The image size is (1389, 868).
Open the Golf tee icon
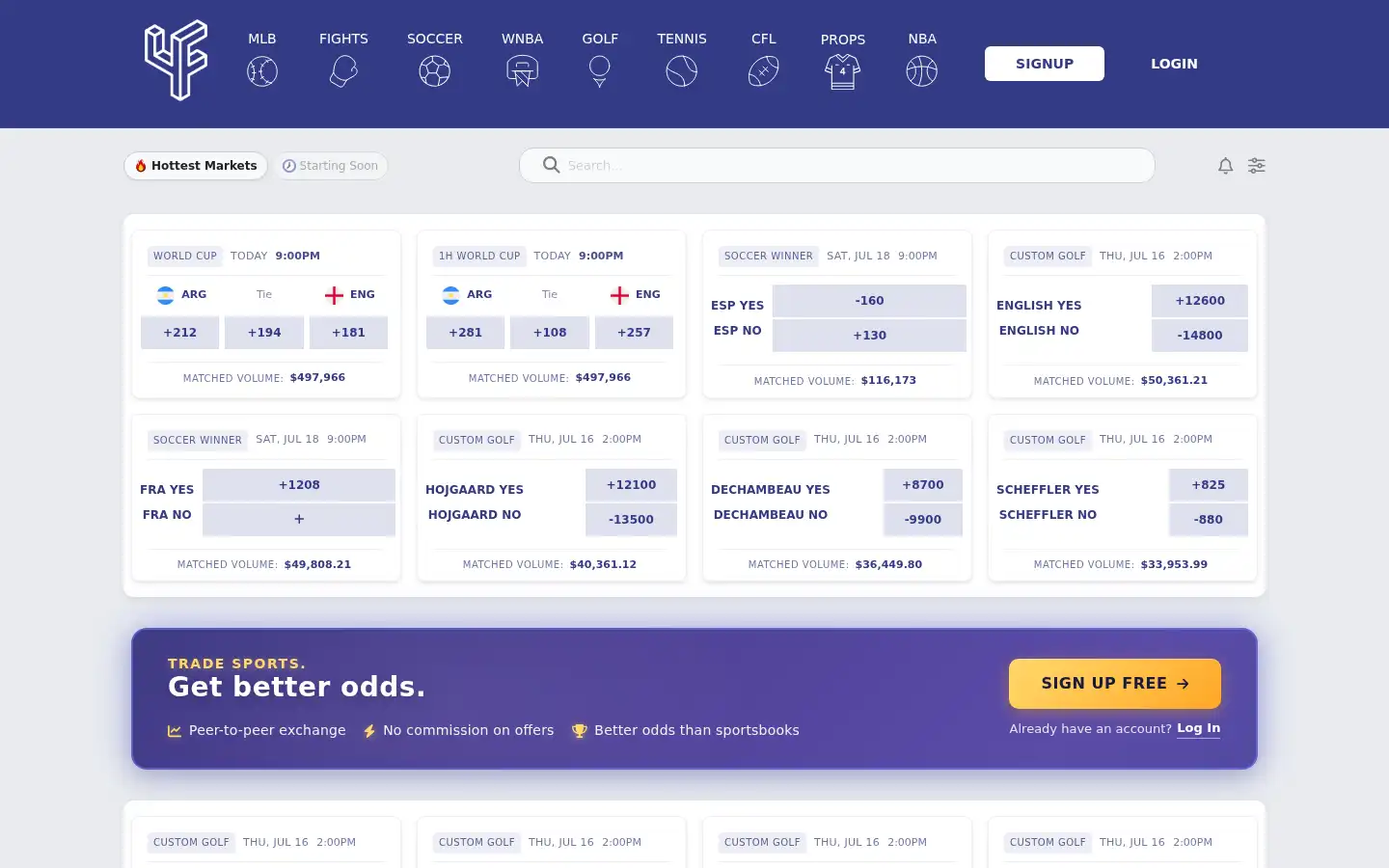coord(600,71)
